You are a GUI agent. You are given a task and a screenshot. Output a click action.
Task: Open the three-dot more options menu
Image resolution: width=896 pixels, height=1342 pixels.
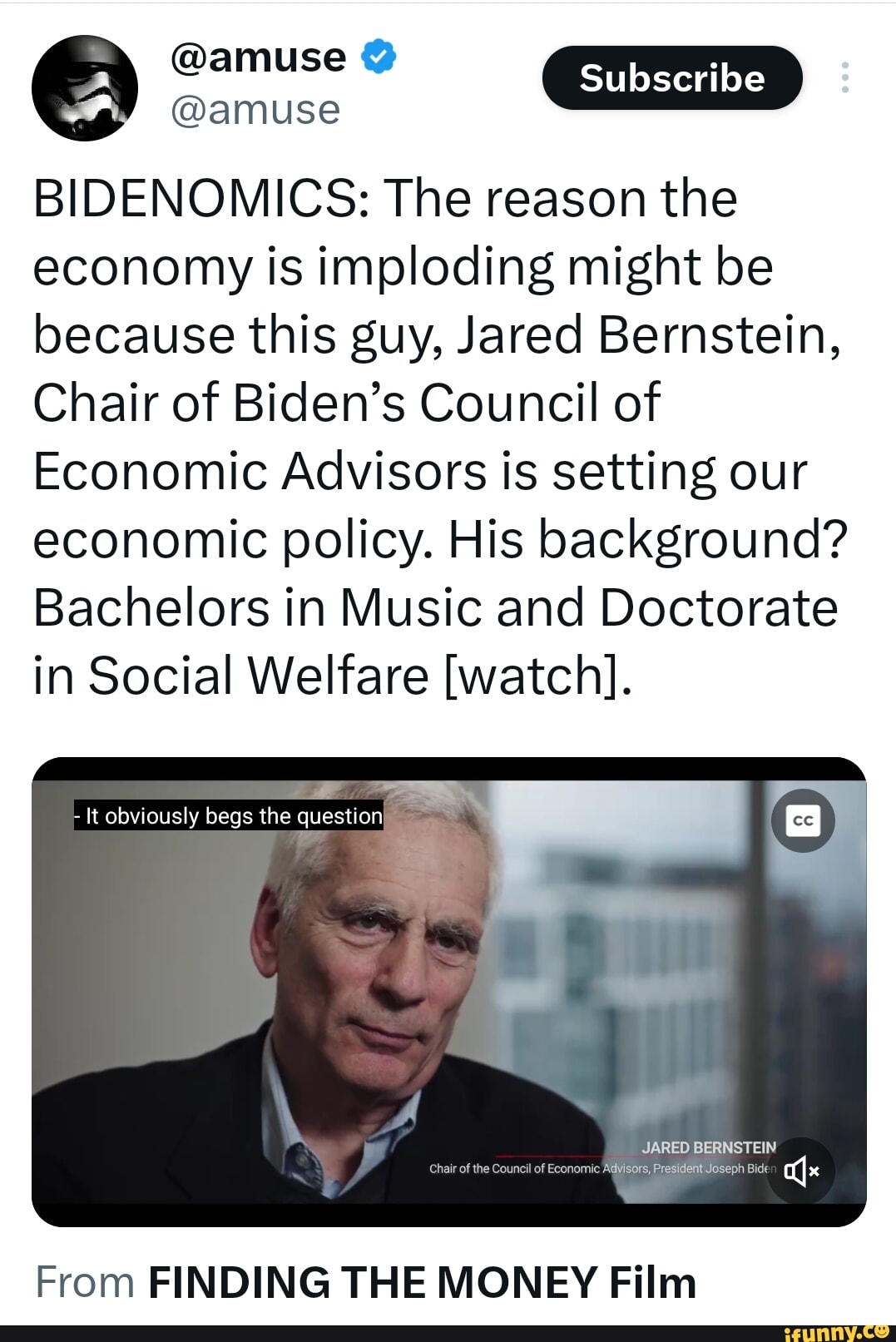tap(844, 77)
